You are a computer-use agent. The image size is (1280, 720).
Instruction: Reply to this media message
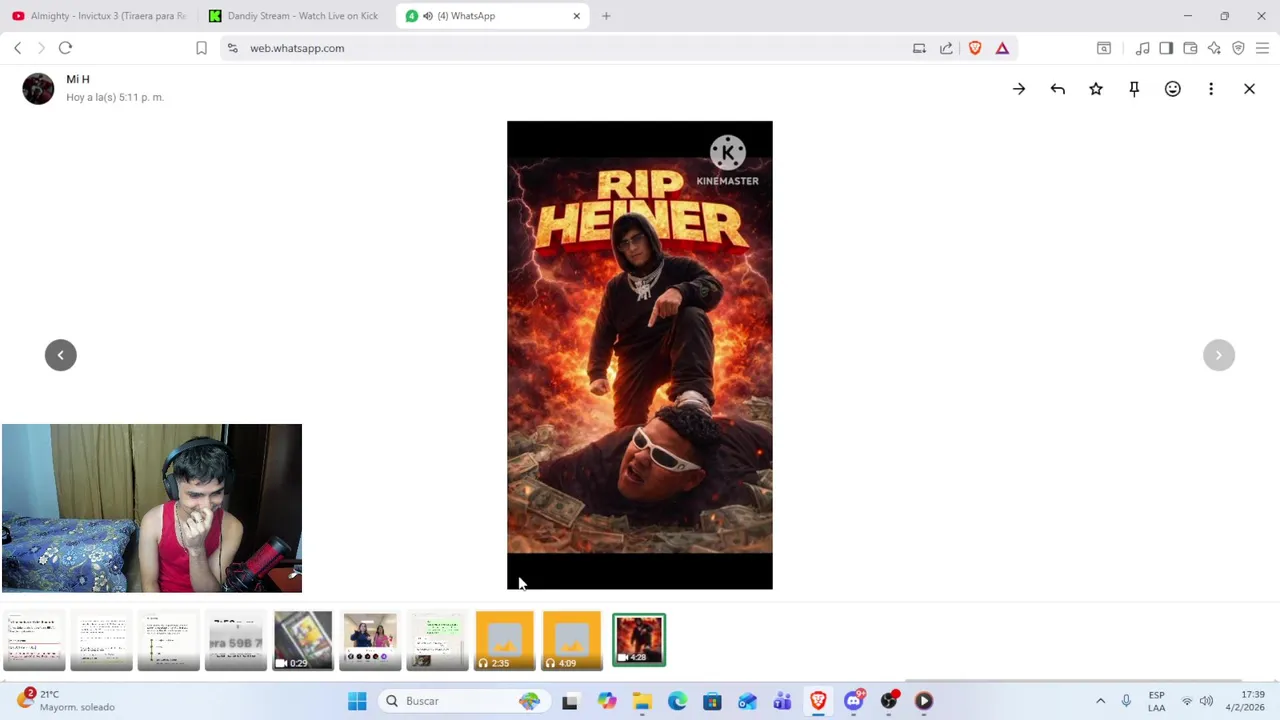pyautogui.click(x=1057, y=89)
